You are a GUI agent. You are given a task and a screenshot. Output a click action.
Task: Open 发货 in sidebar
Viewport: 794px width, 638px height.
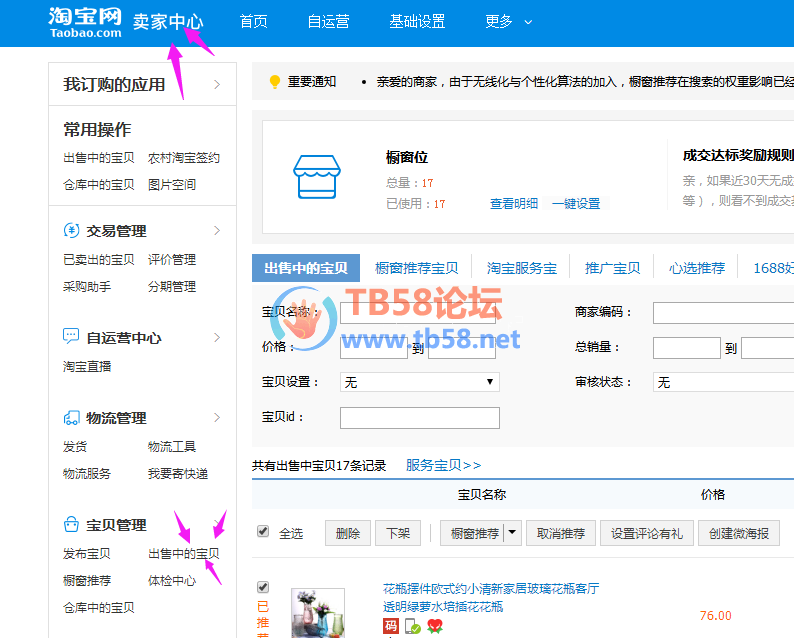(75, 447)
